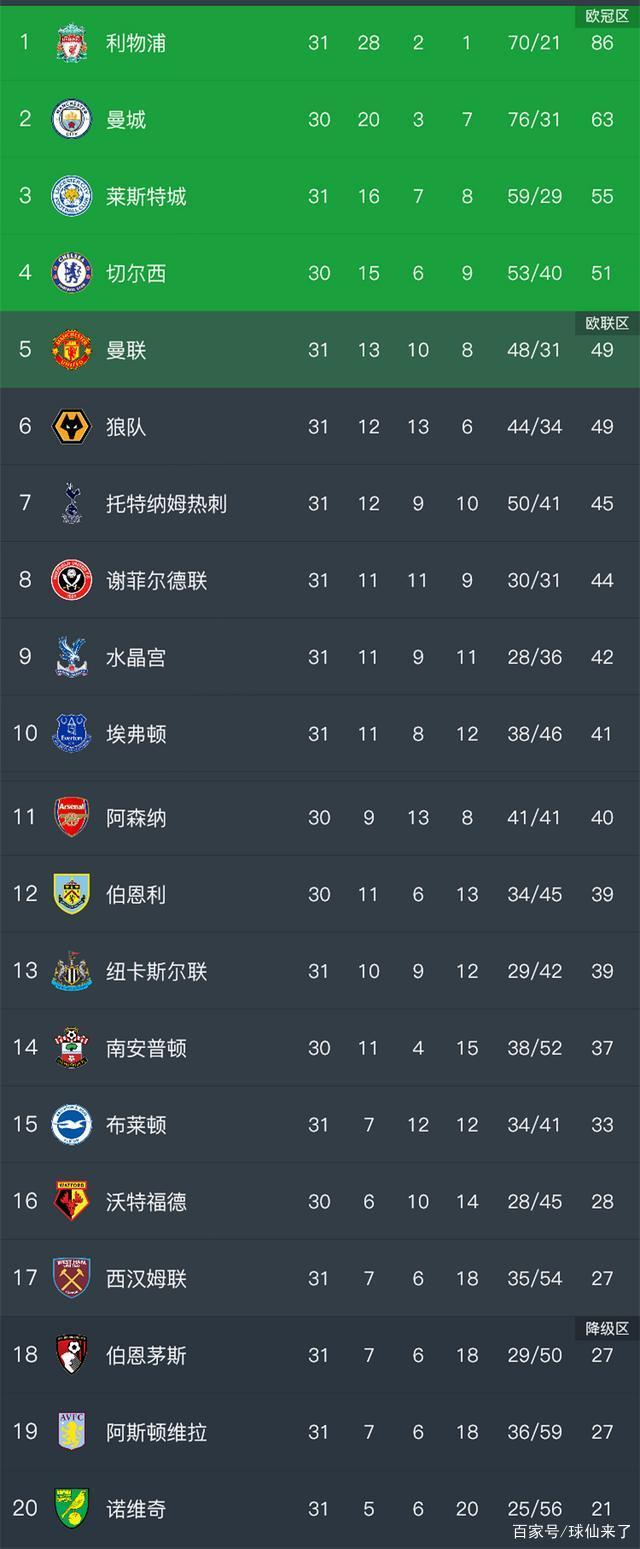The height and width of the screenshot is (1549, 640).
Task: Select the Wolves wolf-head logo
Action: click(x=72, y=427)
